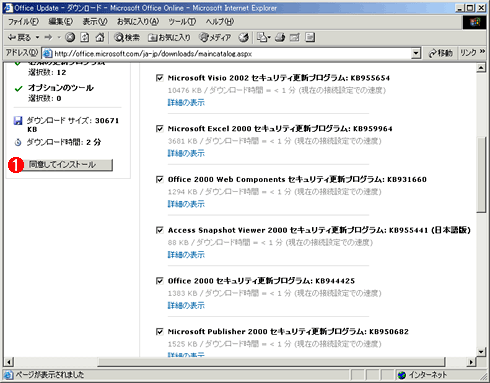The width and height of the screenshot is (490, 383).
Task: Click the 10476 KB download size line
Action: coord(277,90)
